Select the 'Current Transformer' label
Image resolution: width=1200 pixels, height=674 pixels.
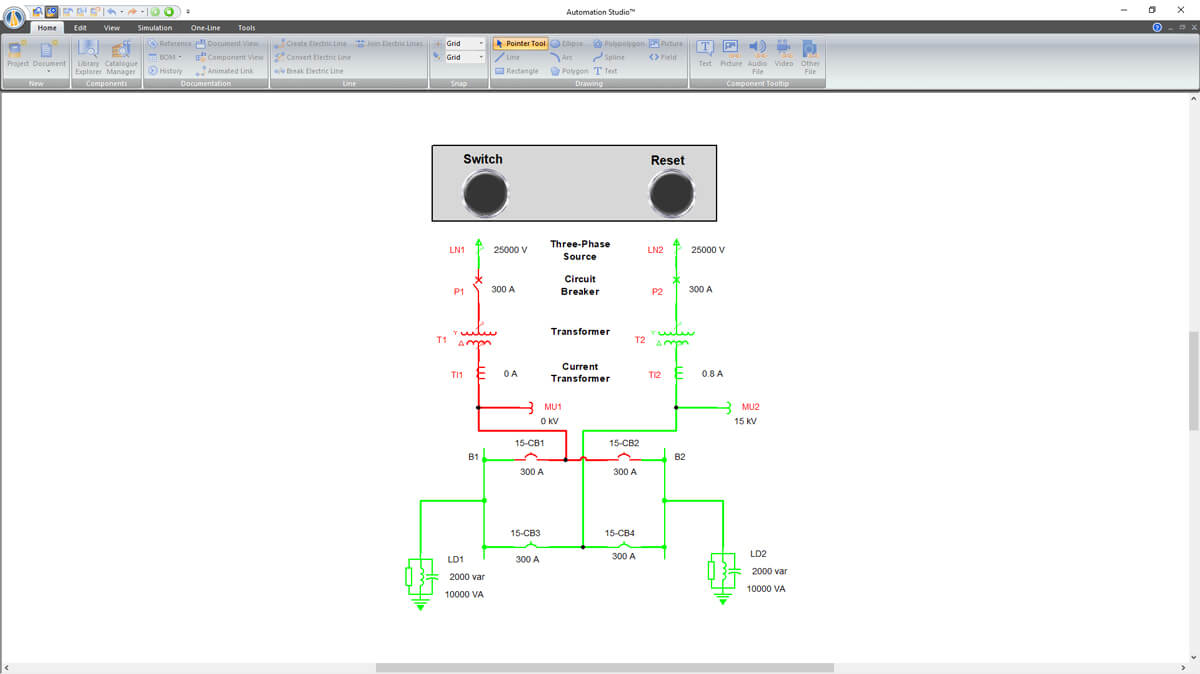(580, 372)
